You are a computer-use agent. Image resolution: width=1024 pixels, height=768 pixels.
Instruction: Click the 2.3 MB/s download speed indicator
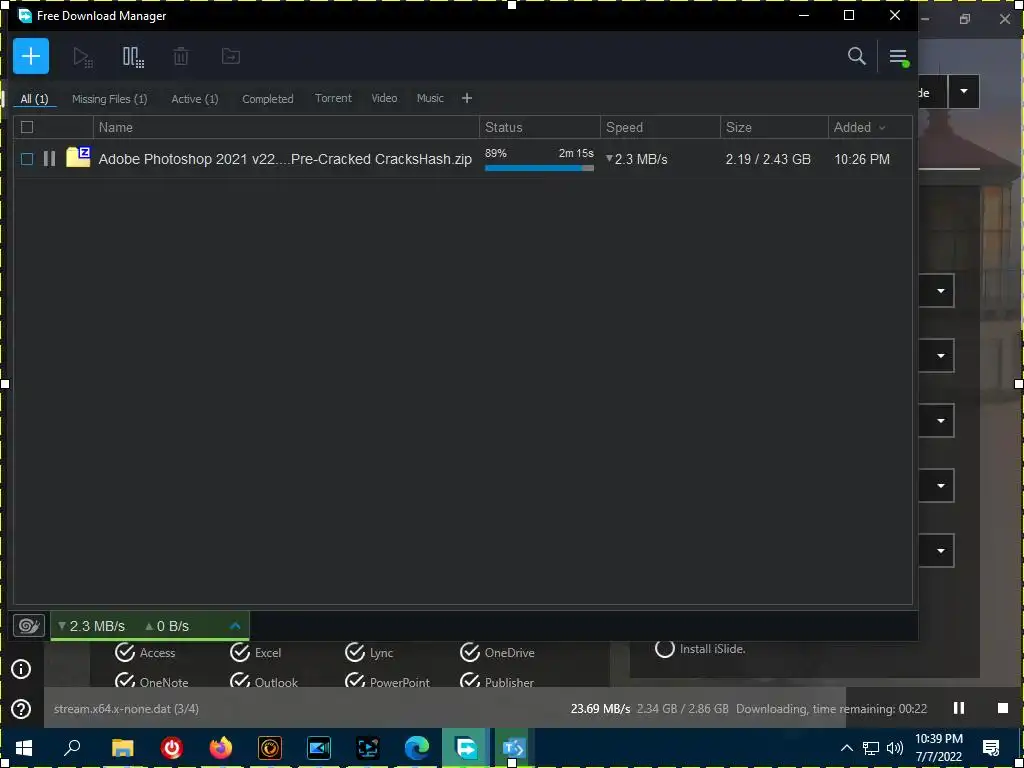pos(91,626)
